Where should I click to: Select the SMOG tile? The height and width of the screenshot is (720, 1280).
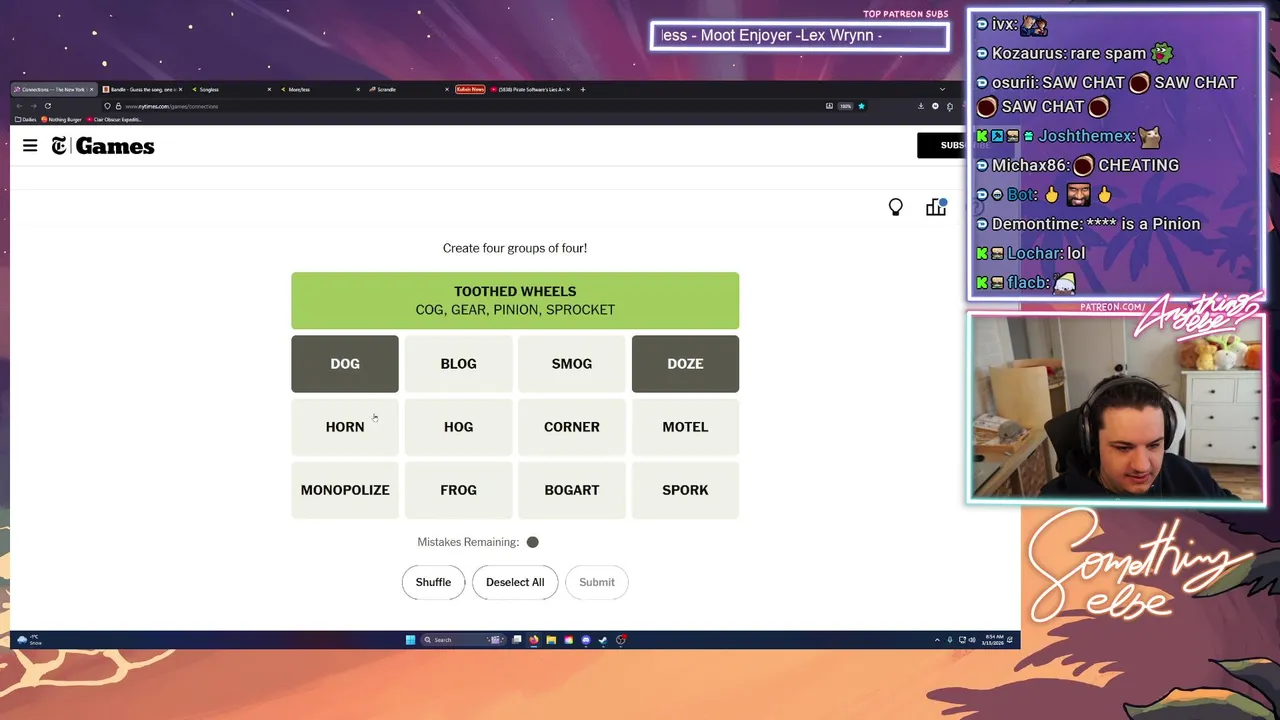point(572,364)
